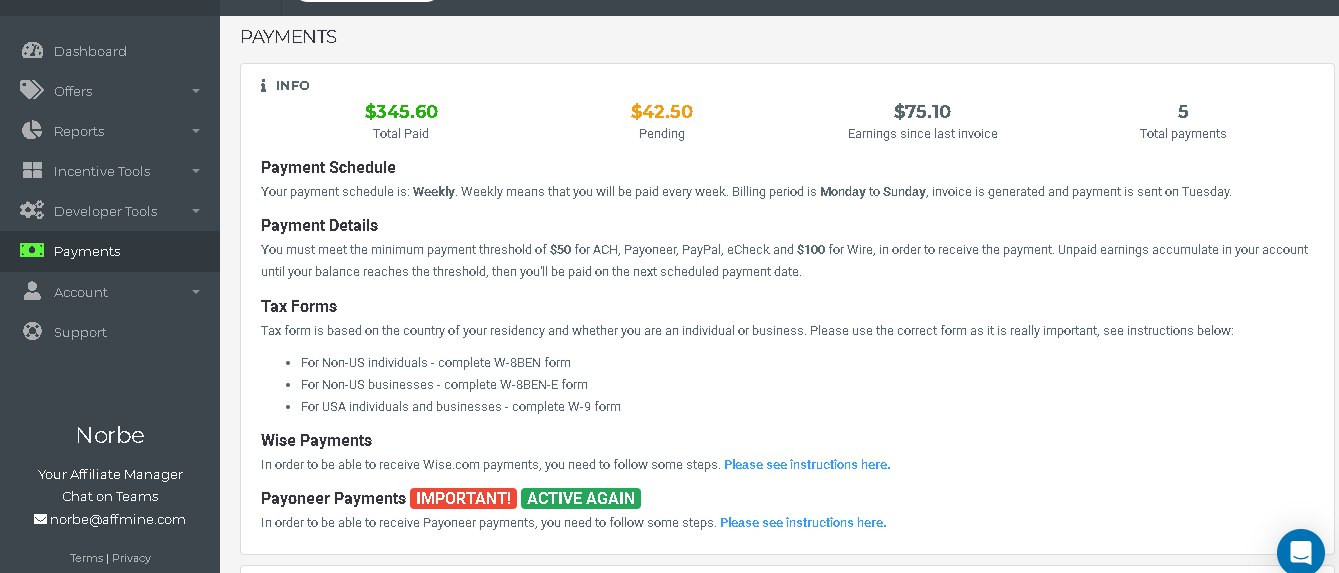Click the Support lifebuoy icon
The height and width of the screenshot is (573, 1339).
click(x=32, y=332)
